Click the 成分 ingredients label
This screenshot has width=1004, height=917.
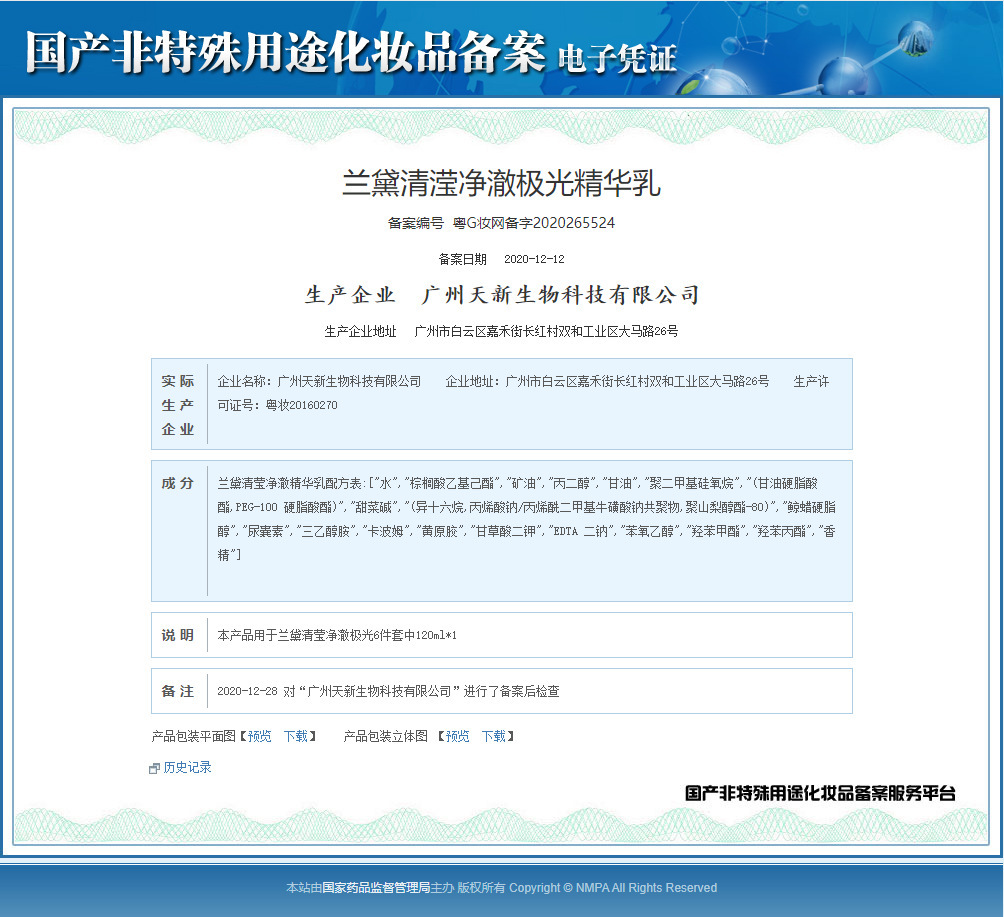click(x=177, y=483)
